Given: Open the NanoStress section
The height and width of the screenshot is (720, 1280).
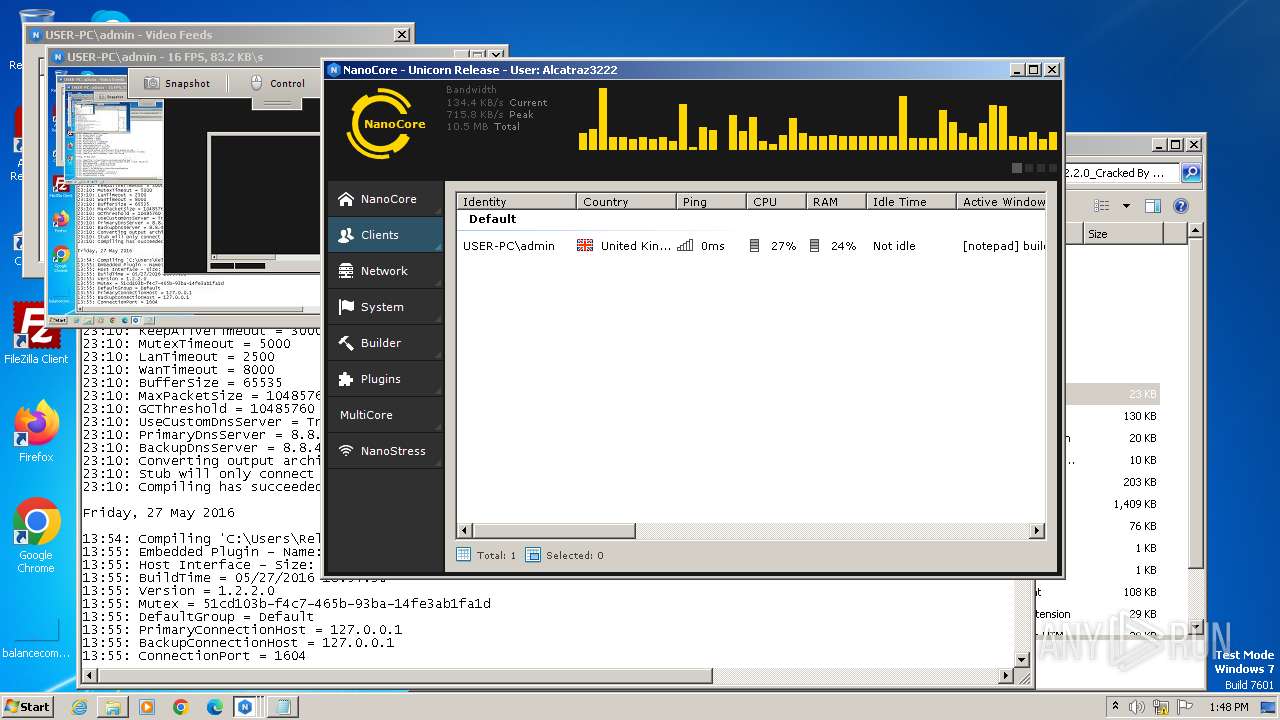Looking at the screenshot, I should pos(385,451).
